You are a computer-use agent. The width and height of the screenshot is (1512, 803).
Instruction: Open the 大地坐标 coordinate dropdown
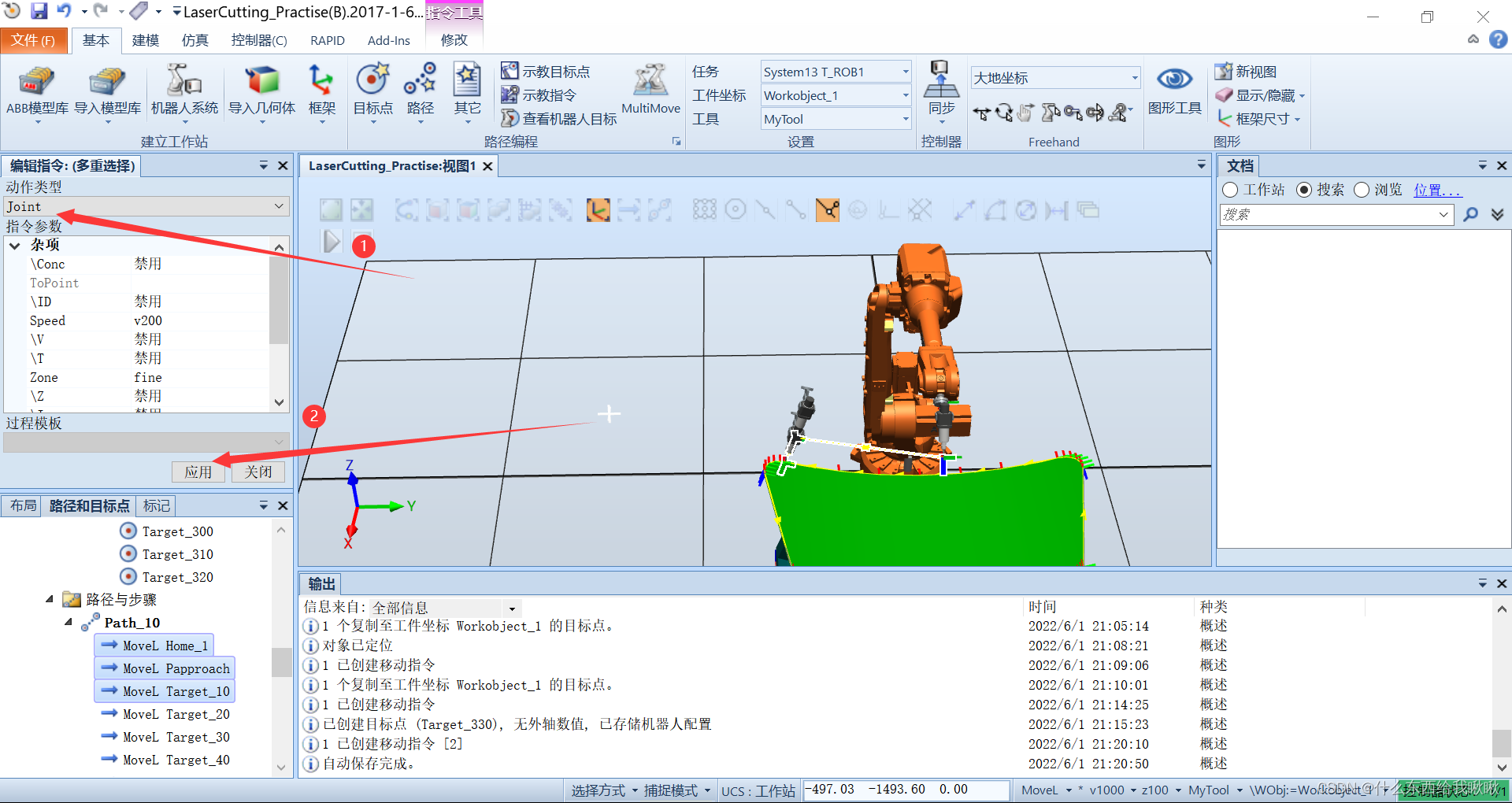click(x=1055, y=77)
